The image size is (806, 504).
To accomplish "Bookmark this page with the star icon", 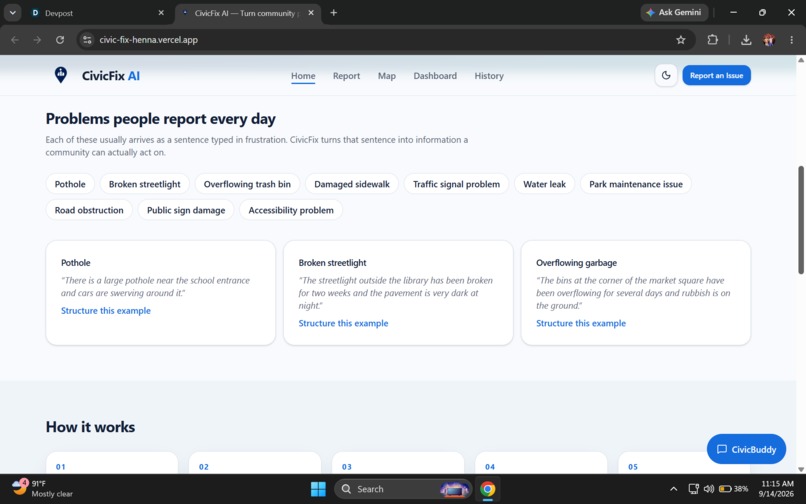I will (681, 40).
